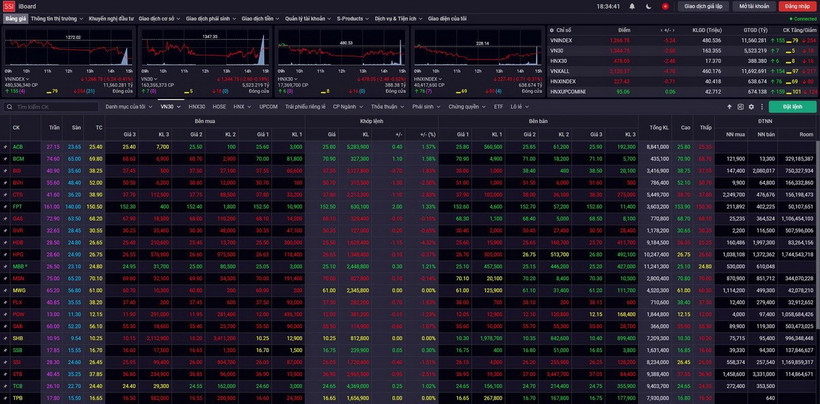820x404 pixels.
Task: Expand the Phái sinh dropdown
Action: [x=425, y=106]
